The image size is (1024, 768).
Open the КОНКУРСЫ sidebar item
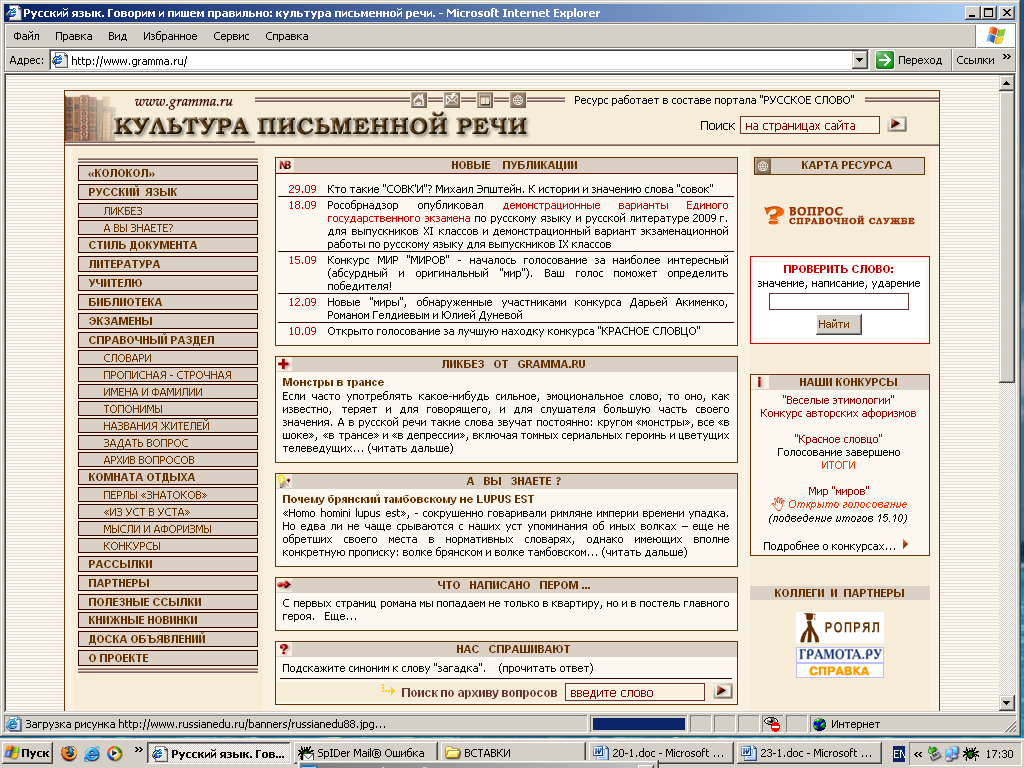168,546
